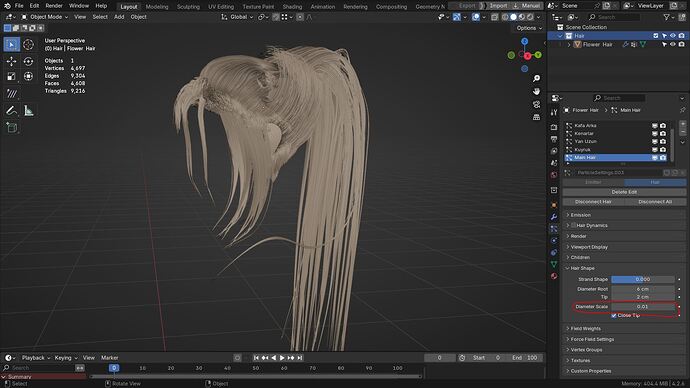690x388 pixels.
Task: Click the Diameter Scale field
Action: (x=642, y=307)
